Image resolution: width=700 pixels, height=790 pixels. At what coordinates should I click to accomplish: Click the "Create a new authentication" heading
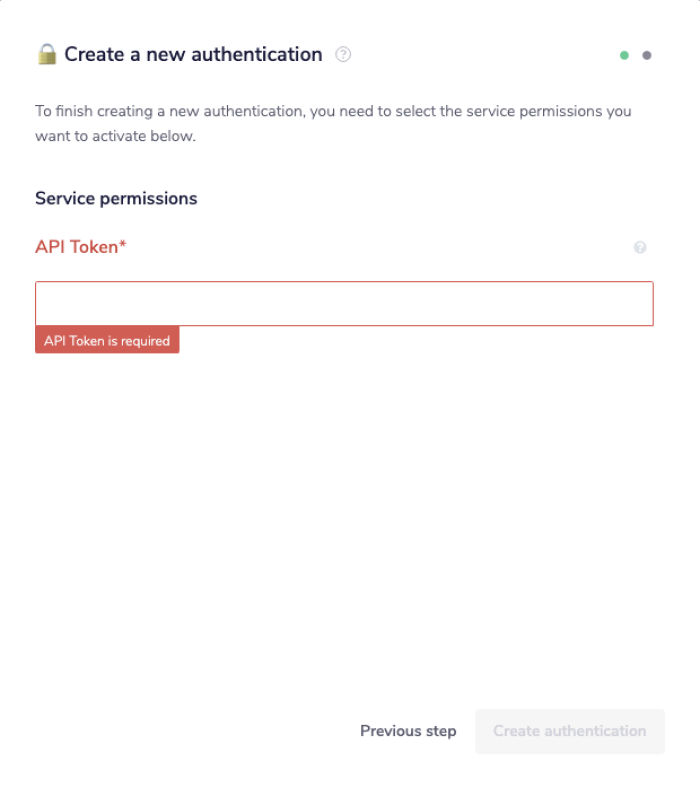point(193,54)
